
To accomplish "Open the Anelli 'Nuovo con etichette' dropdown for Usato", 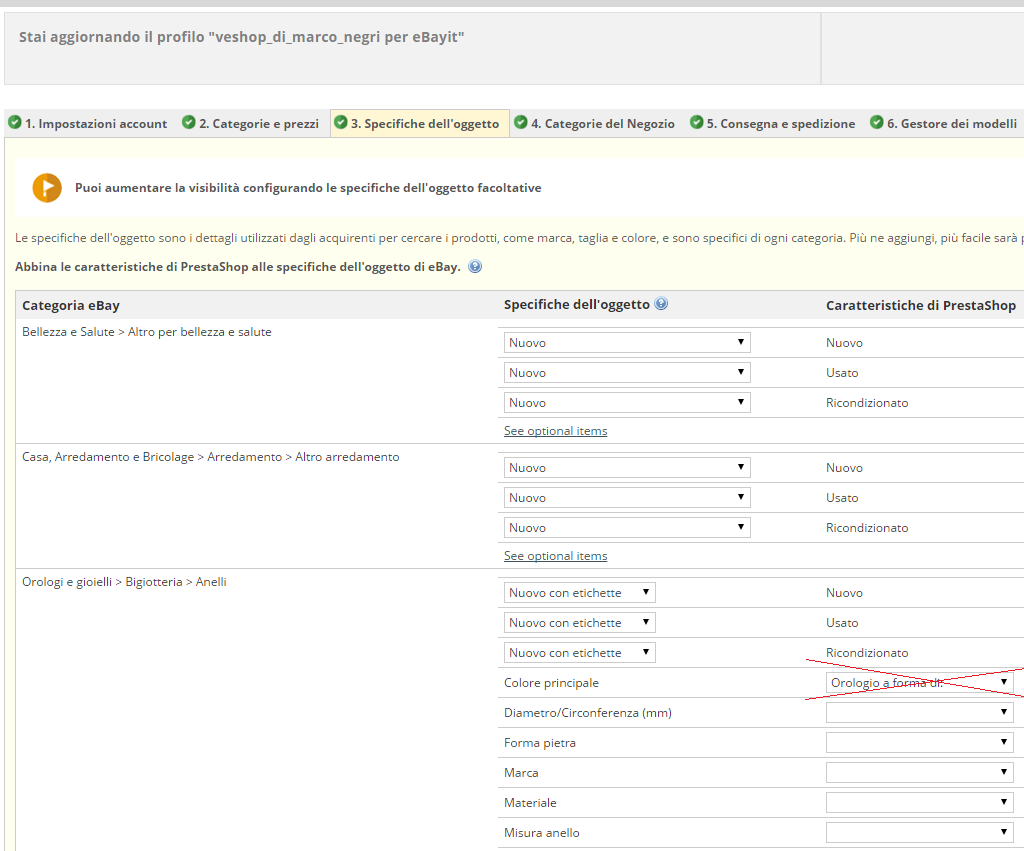I will coord(579,622).
